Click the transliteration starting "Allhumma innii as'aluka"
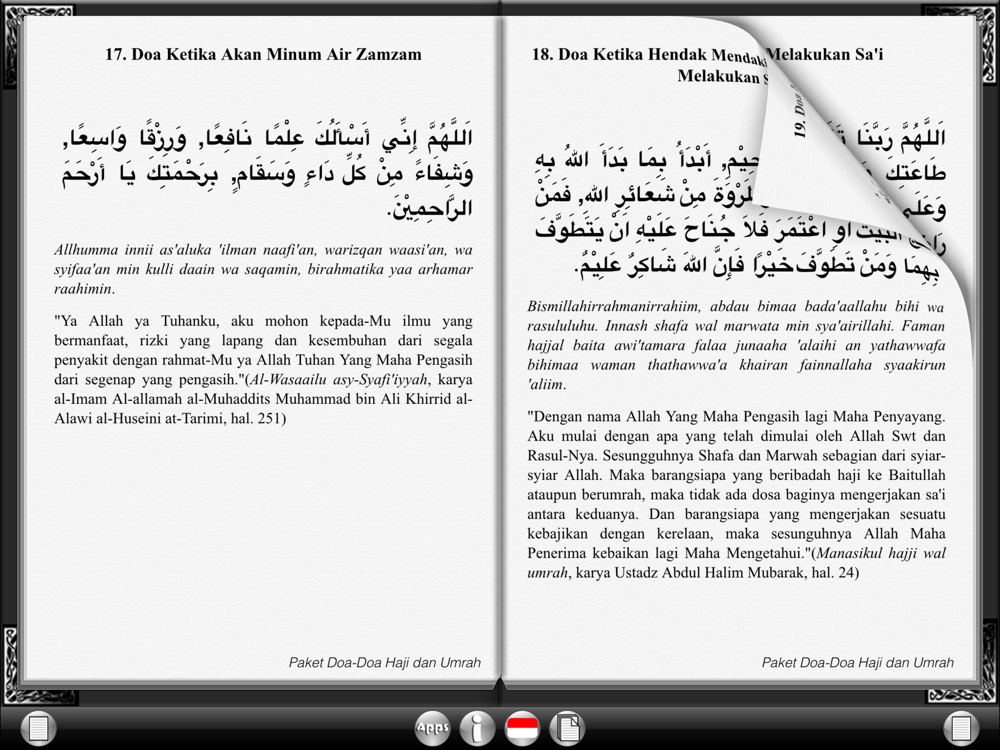 263,269
